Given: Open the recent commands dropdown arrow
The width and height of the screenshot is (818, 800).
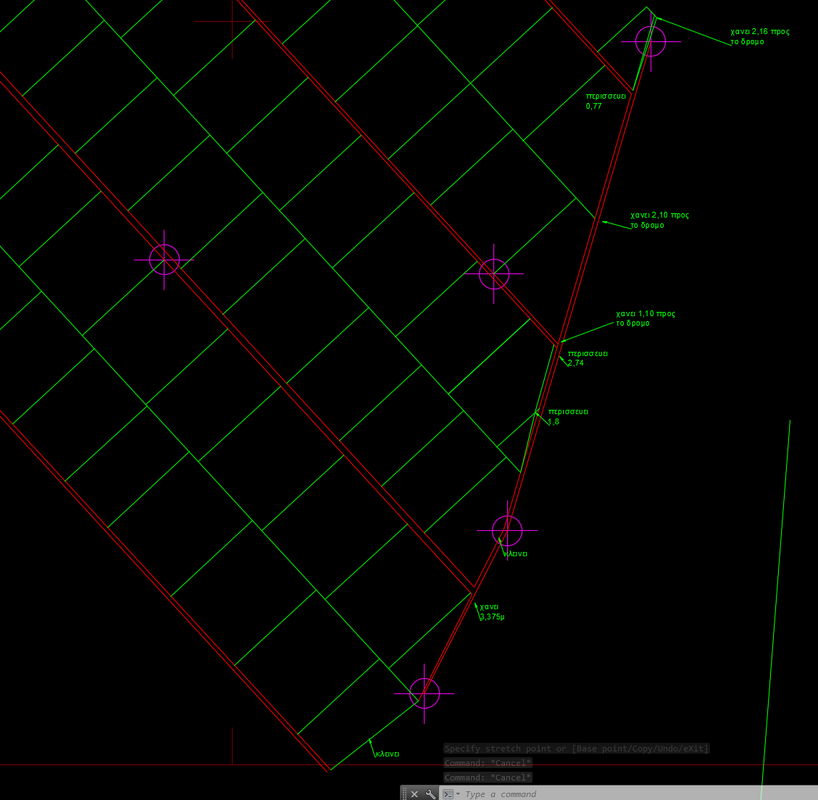Looking at the screenshot, I should pos(458,794).
